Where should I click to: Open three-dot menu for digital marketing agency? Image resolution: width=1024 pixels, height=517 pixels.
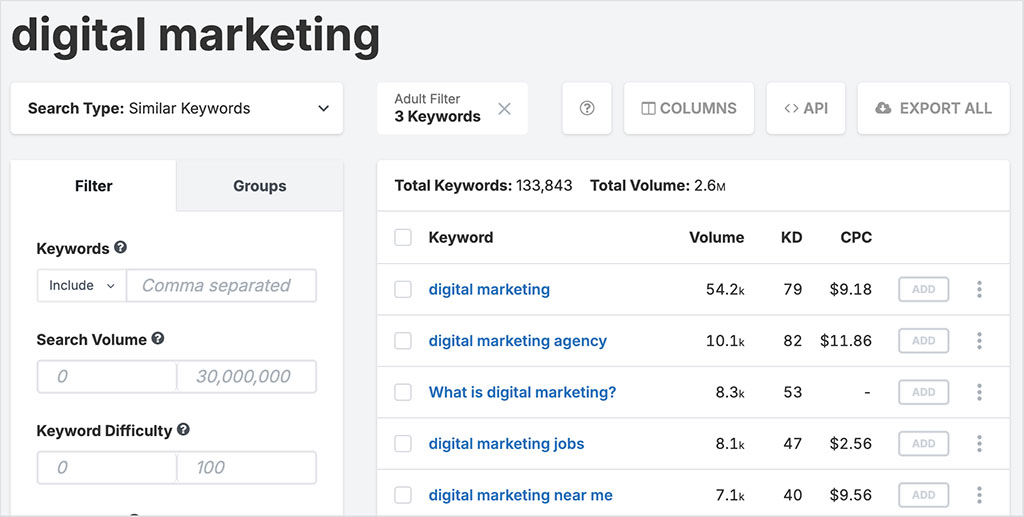coord(979,341)
